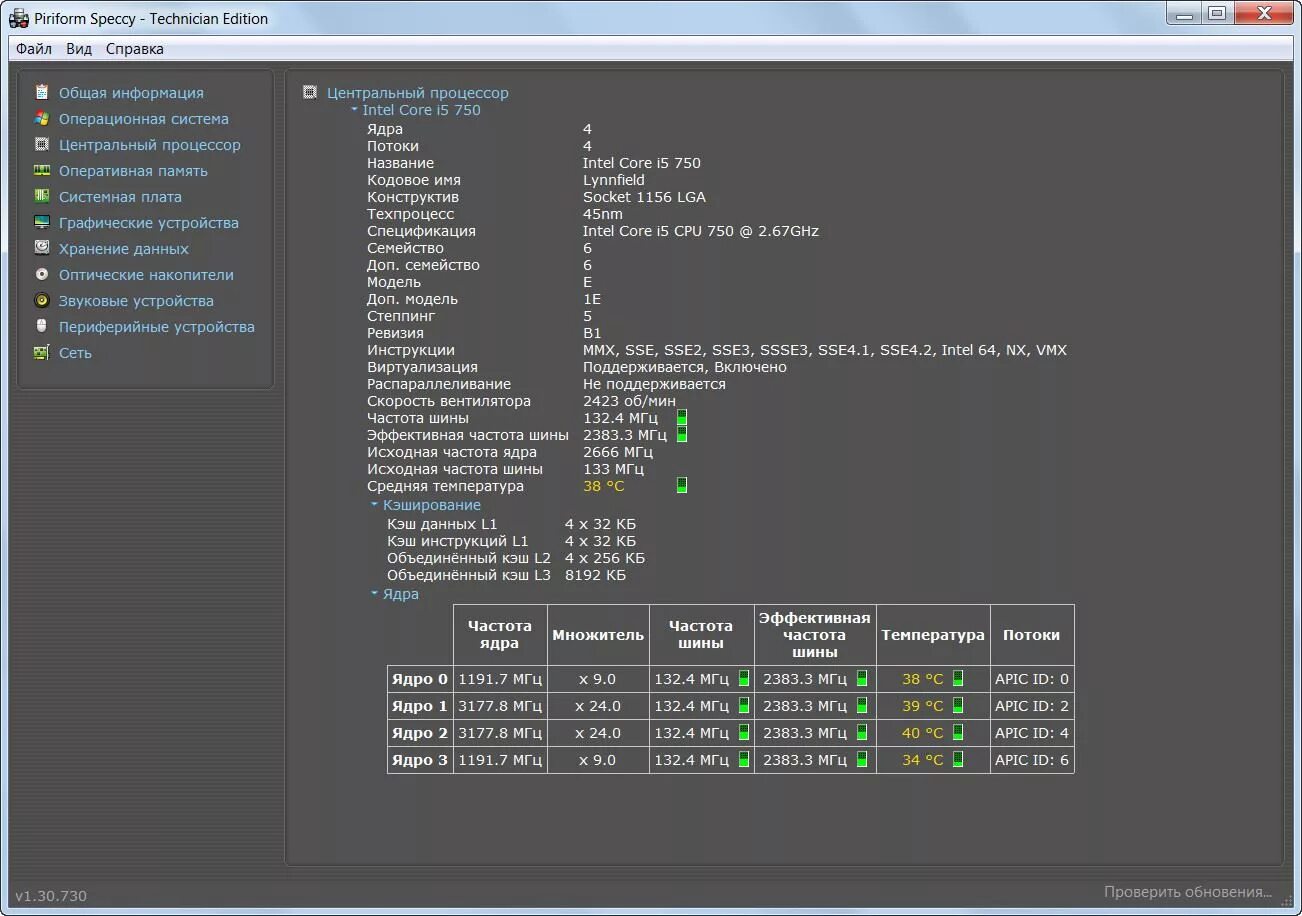This screenshot has height=916, width=1302.
Task: Click the CPU icon beside the Центральный процессор heading
Action: point(310,92)
